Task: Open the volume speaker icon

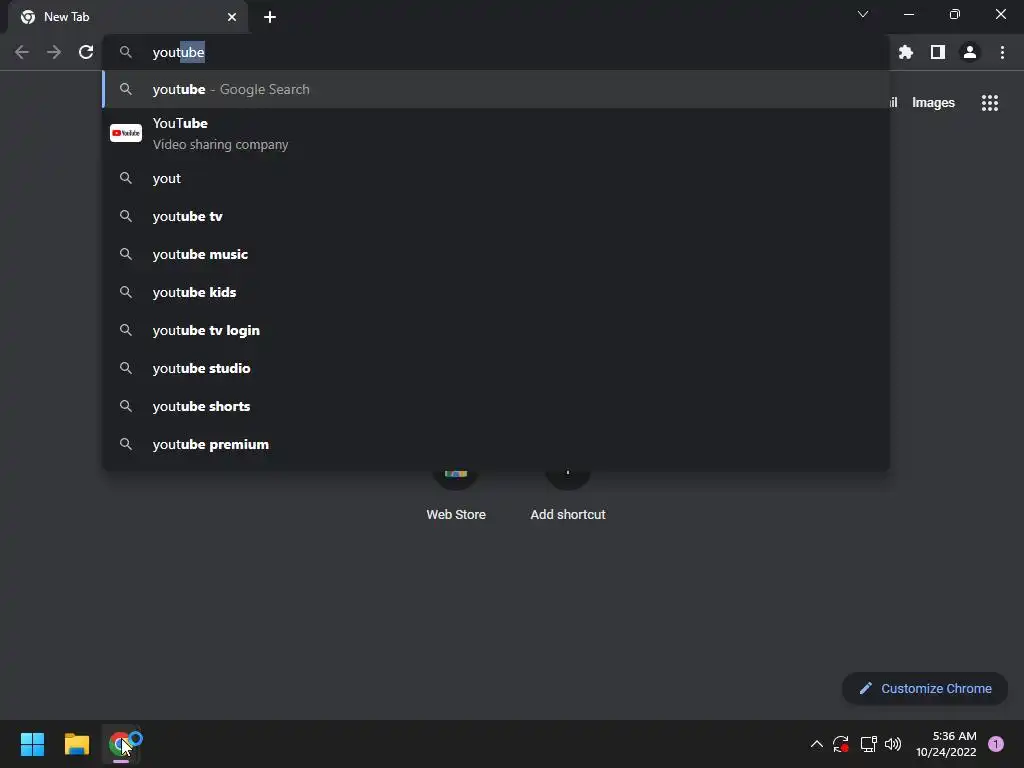Action: coord(893,744)
